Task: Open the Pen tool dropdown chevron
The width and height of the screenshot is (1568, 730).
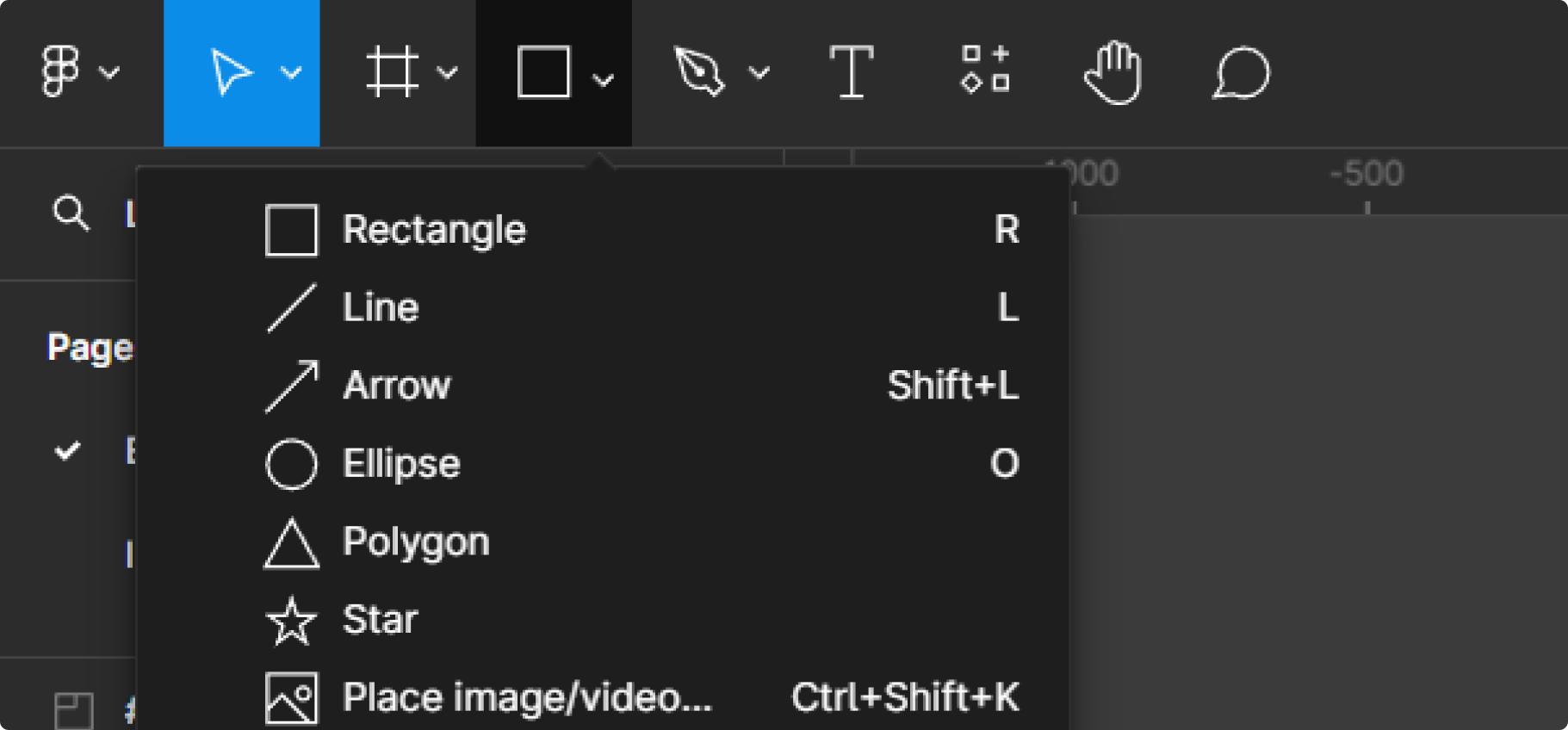Action: [x=759, y=73]
